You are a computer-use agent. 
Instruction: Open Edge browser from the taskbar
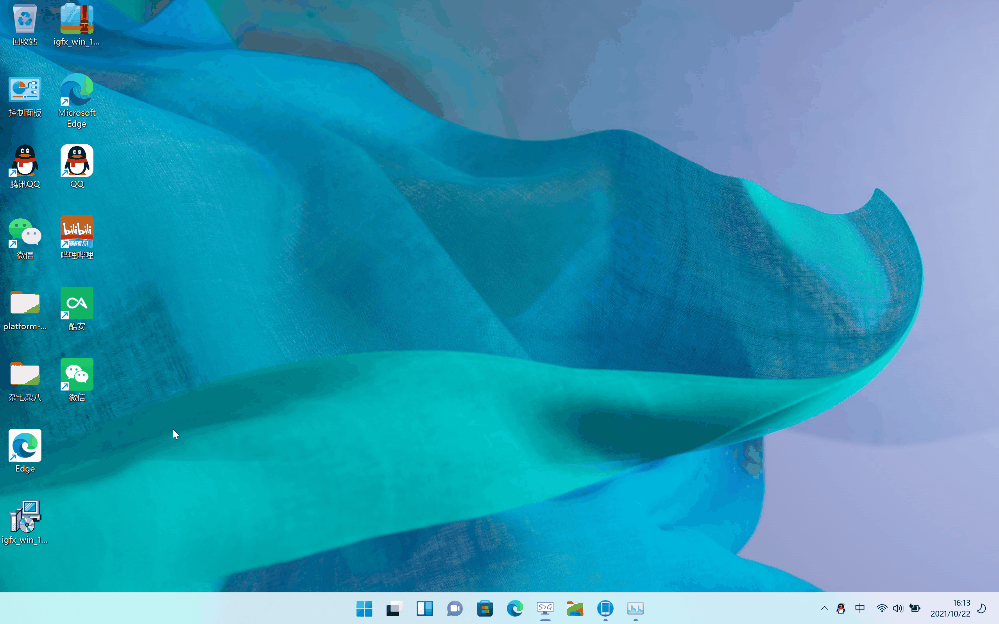tap(515, 609)
